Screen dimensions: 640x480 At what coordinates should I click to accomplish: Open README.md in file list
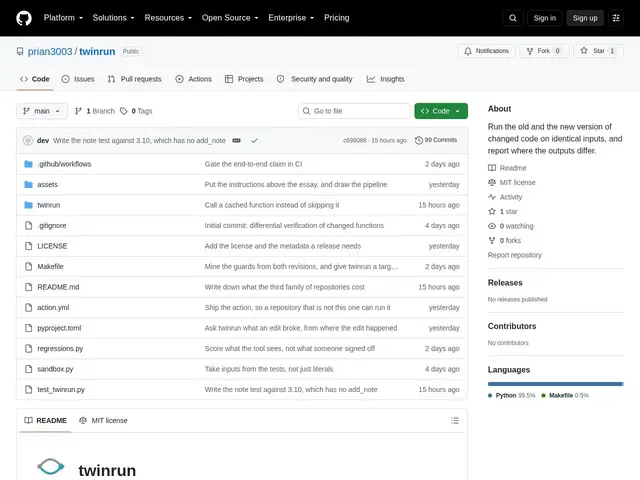pos(58,287)
